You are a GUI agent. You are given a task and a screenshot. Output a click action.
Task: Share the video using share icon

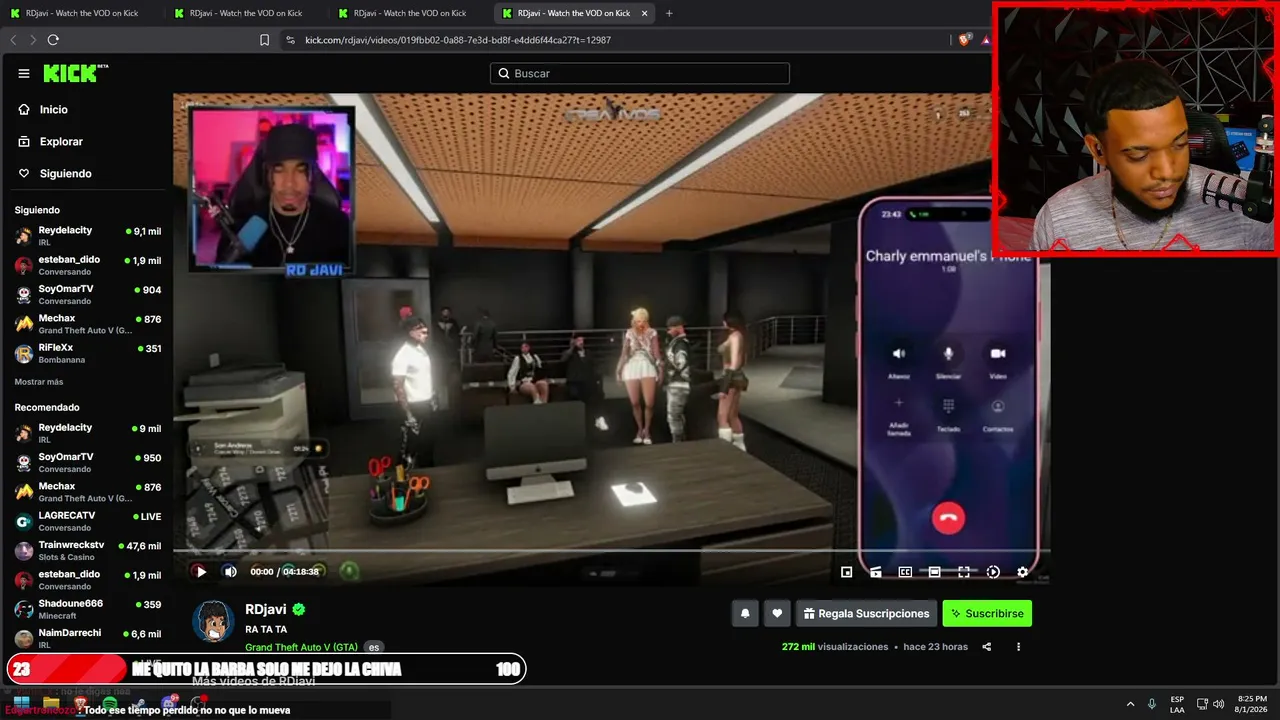point(987,647)
